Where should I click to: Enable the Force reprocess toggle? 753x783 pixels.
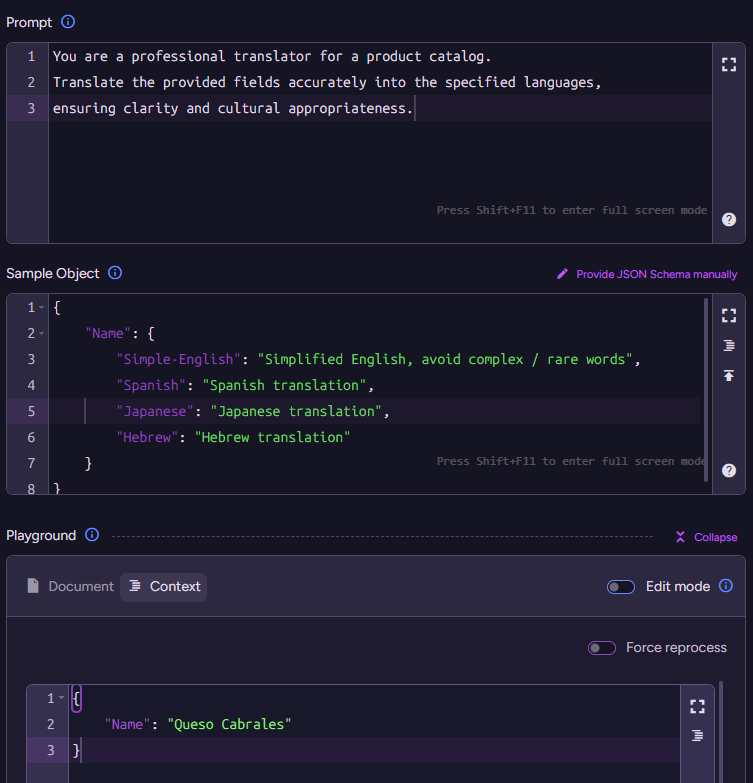[601, 648]
